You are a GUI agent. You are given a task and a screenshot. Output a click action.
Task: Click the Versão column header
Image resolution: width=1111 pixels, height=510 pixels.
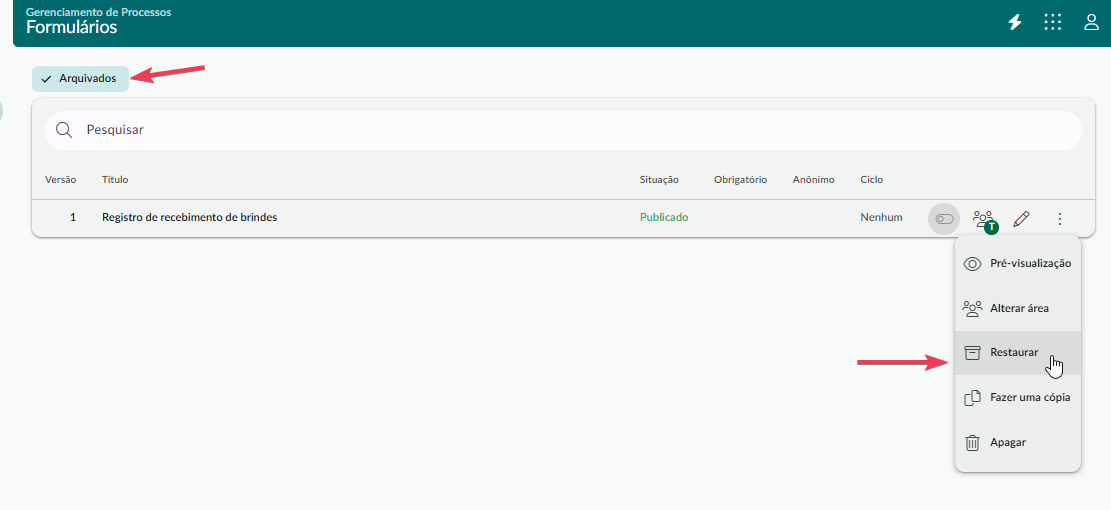60,180
